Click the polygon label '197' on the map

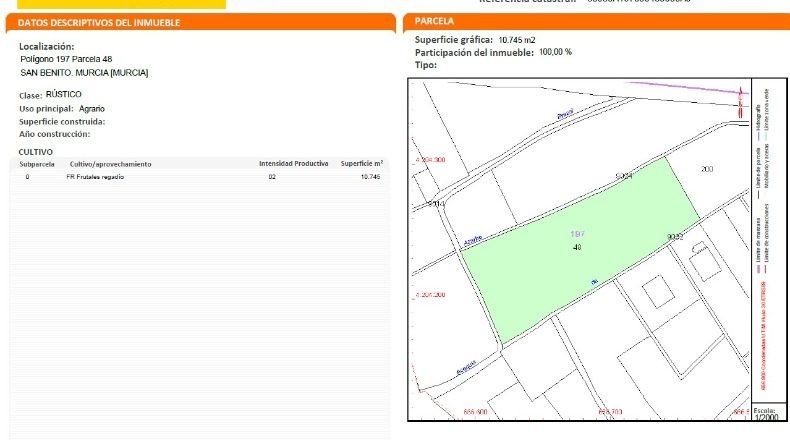click(577, 234)
